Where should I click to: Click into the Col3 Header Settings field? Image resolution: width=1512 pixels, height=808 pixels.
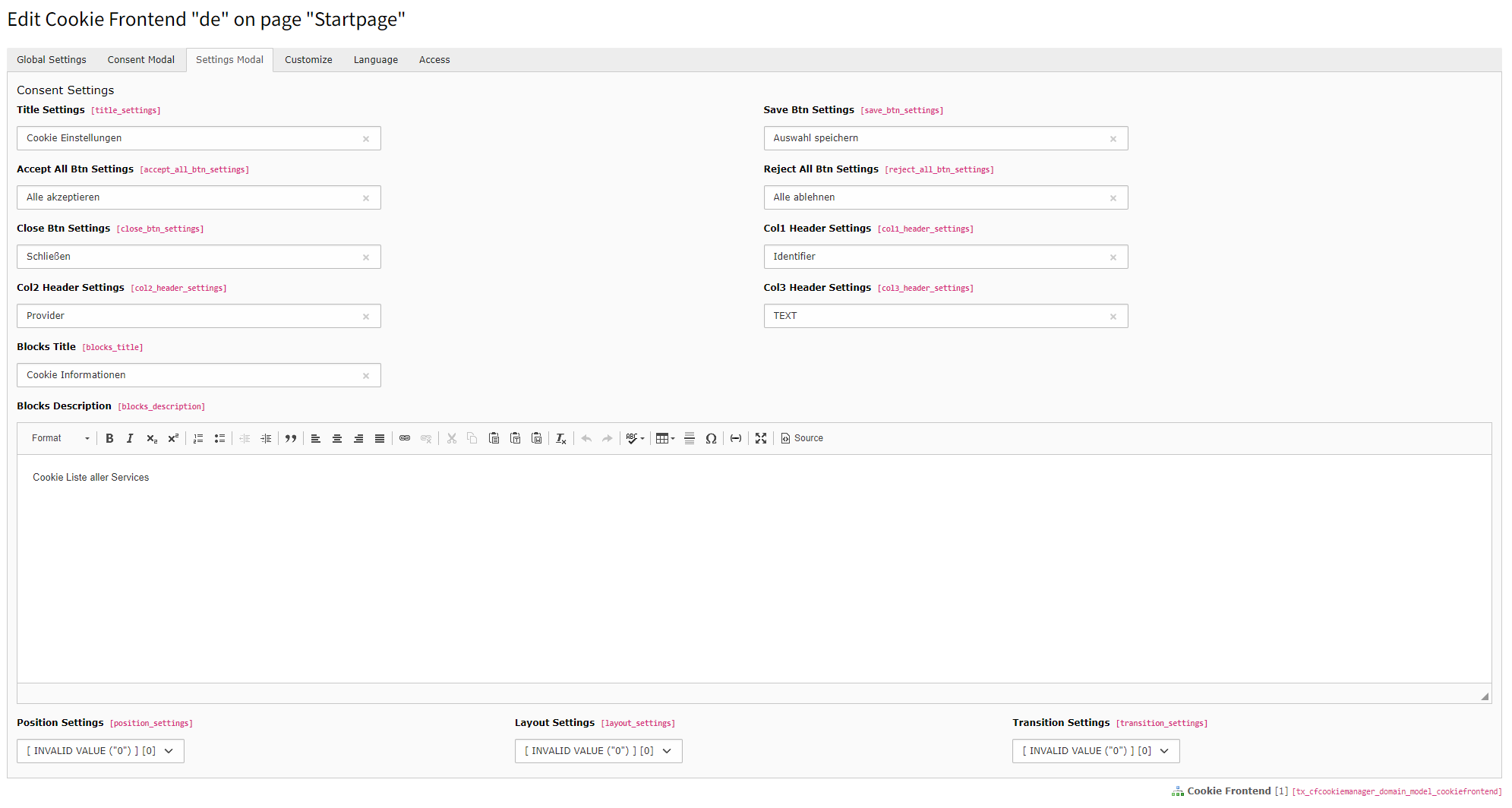point(934,316)
